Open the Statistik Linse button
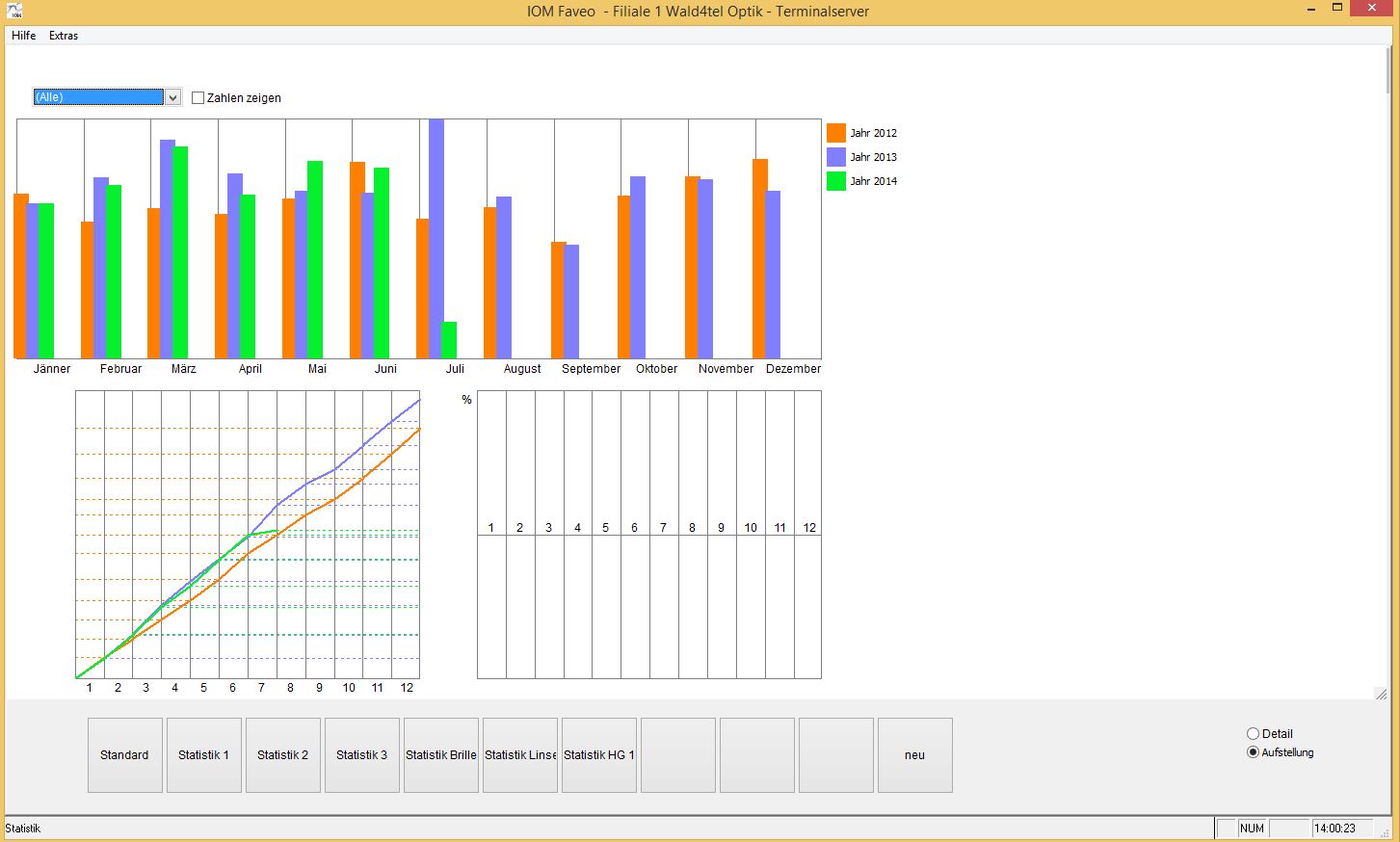Viewport: 1400px width, 842px height. [519, 755]
